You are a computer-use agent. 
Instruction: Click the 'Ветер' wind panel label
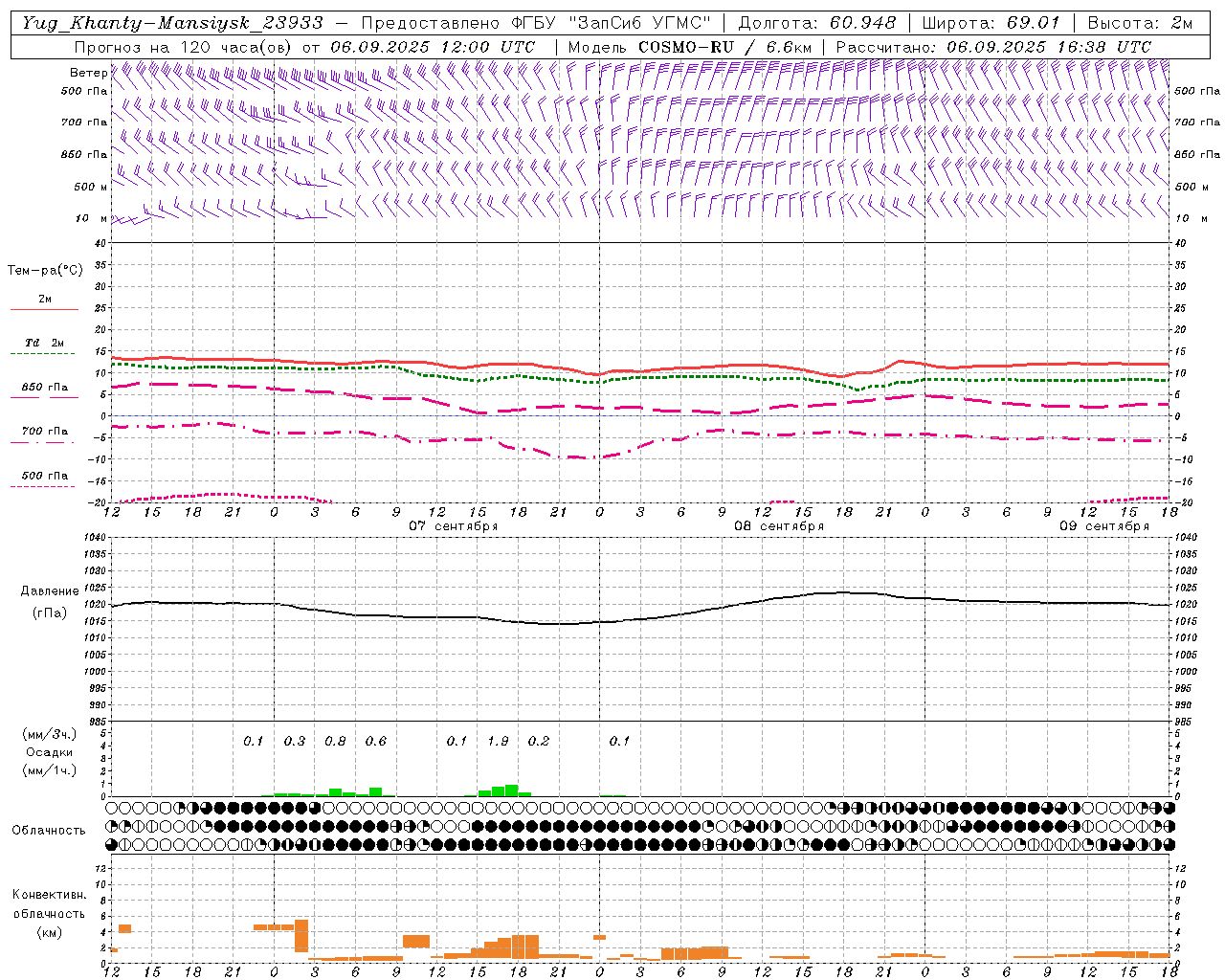(x=88, y=73)
